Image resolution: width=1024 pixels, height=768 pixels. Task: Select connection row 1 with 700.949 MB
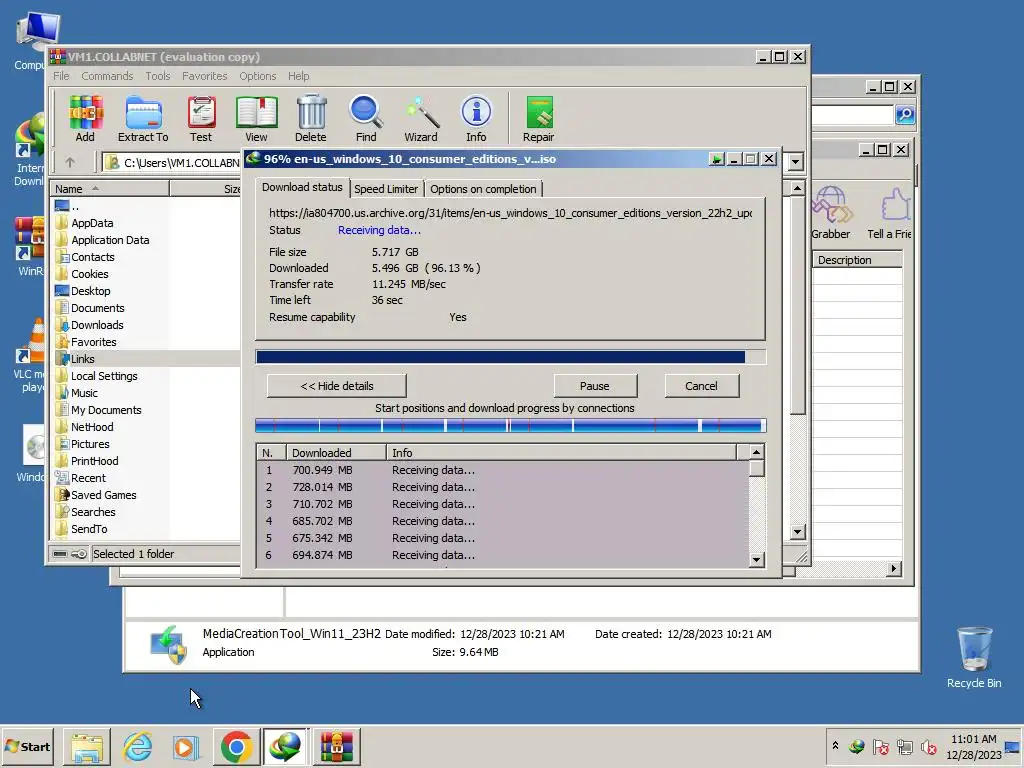(503, 470)
